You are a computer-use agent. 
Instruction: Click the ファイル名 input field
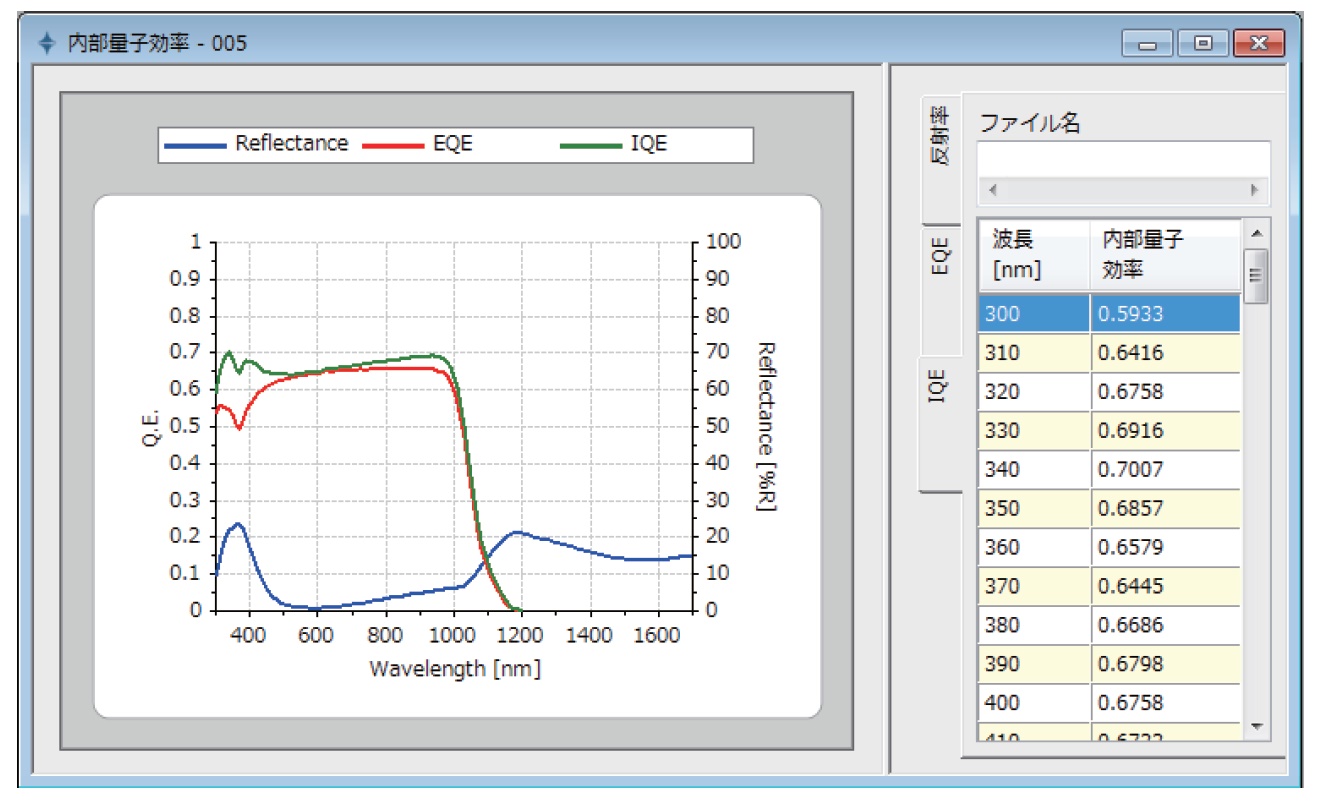[x=1123, y=160]
